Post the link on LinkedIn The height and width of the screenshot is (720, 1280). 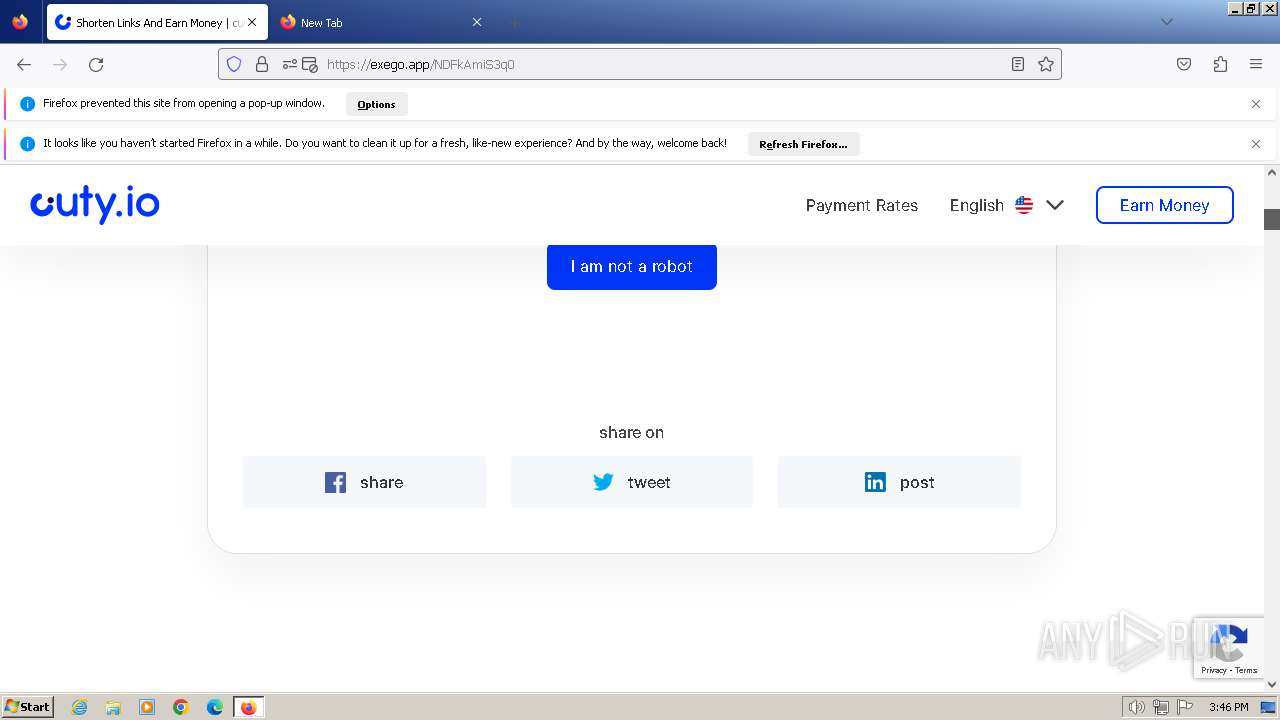(899, 482)
